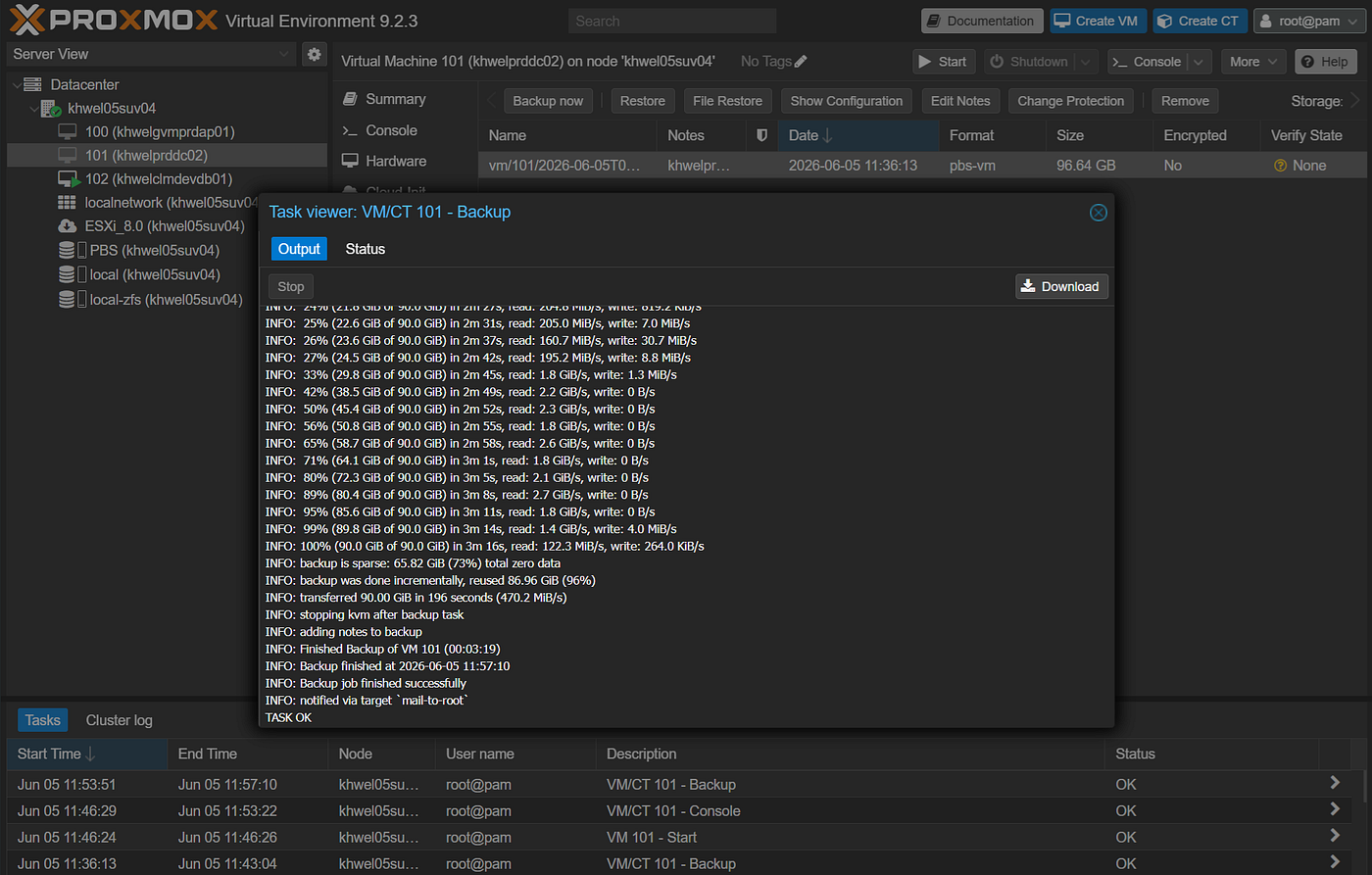Click the Edit Notes button
1372x875 pixels.
click(960, 101)
